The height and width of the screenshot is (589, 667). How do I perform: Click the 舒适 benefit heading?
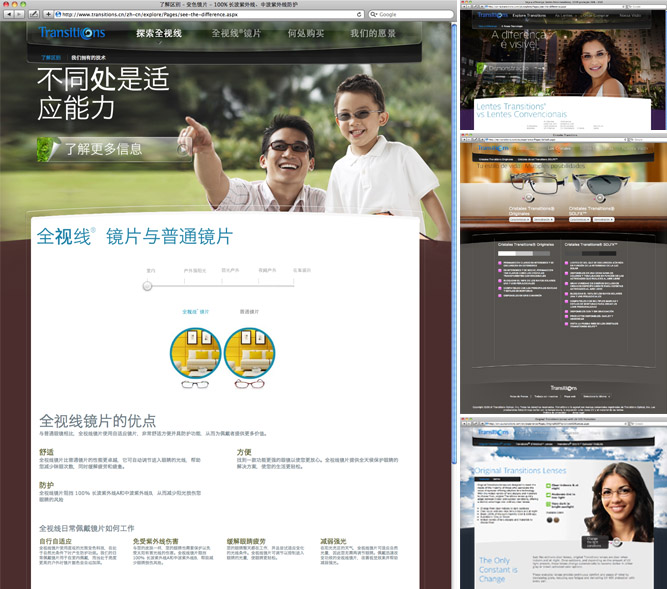pyautogui.click(x=46, y=452)
